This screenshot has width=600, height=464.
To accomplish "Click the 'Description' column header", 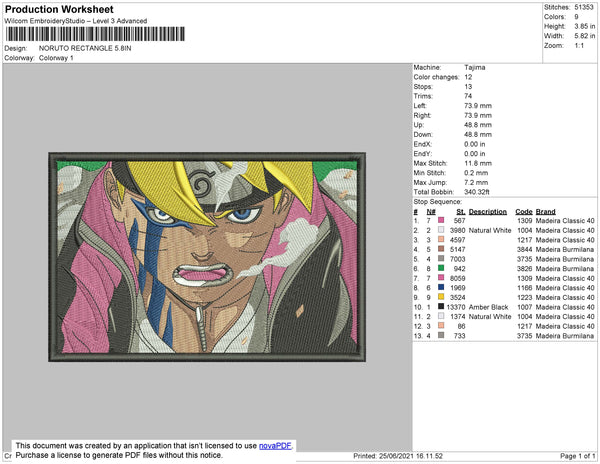I will [488, 212].
